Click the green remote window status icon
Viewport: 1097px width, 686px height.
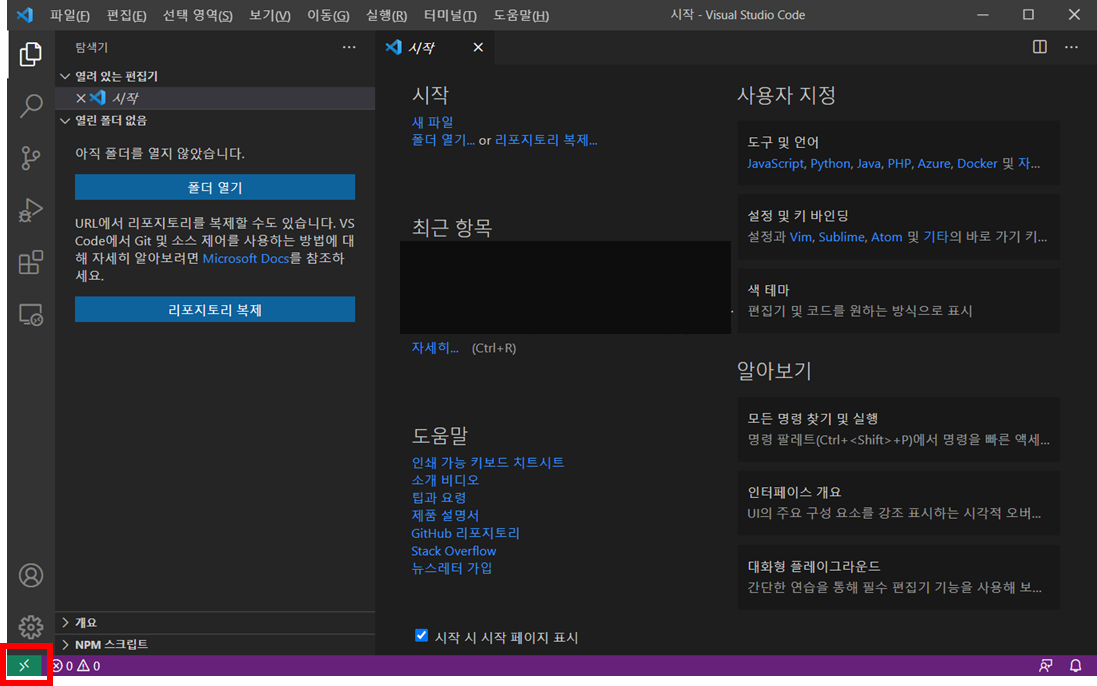tap(24, 665)
